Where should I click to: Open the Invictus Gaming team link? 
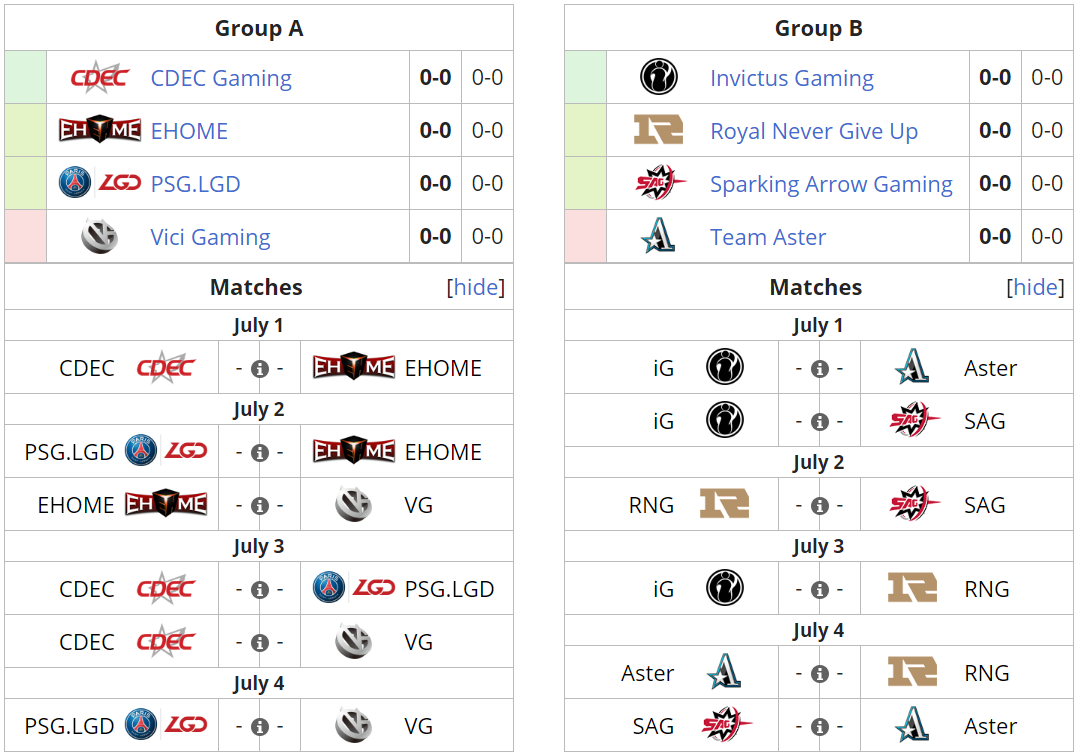point(792,78)
